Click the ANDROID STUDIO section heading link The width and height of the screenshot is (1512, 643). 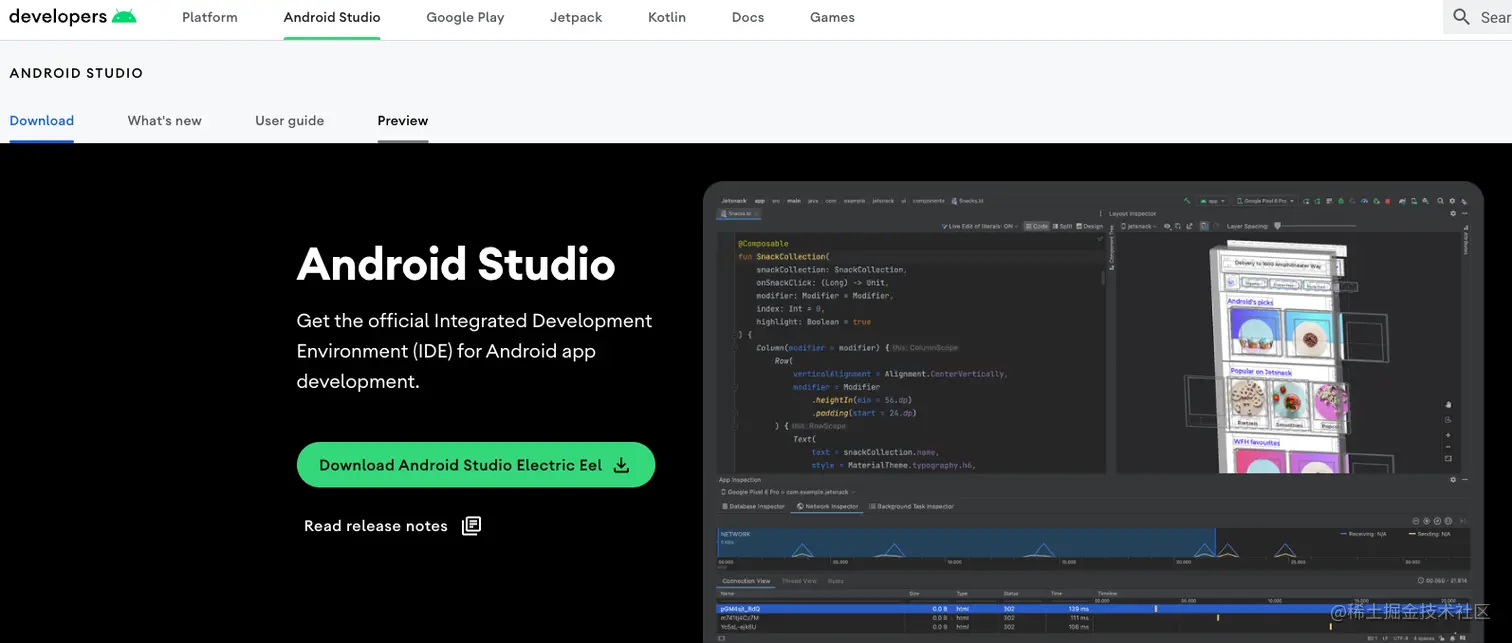tap(76, 73)
